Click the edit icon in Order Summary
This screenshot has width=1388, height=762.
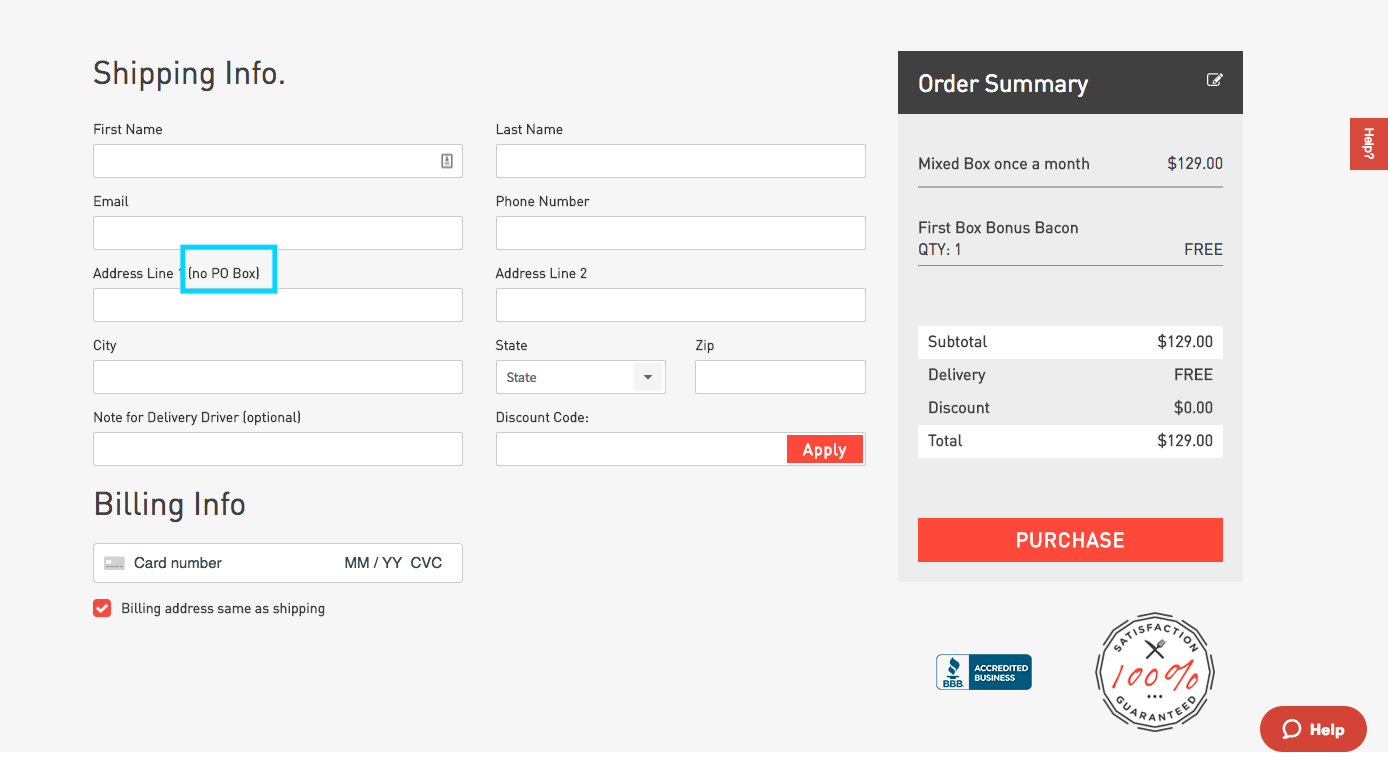tap(1214, 80)
